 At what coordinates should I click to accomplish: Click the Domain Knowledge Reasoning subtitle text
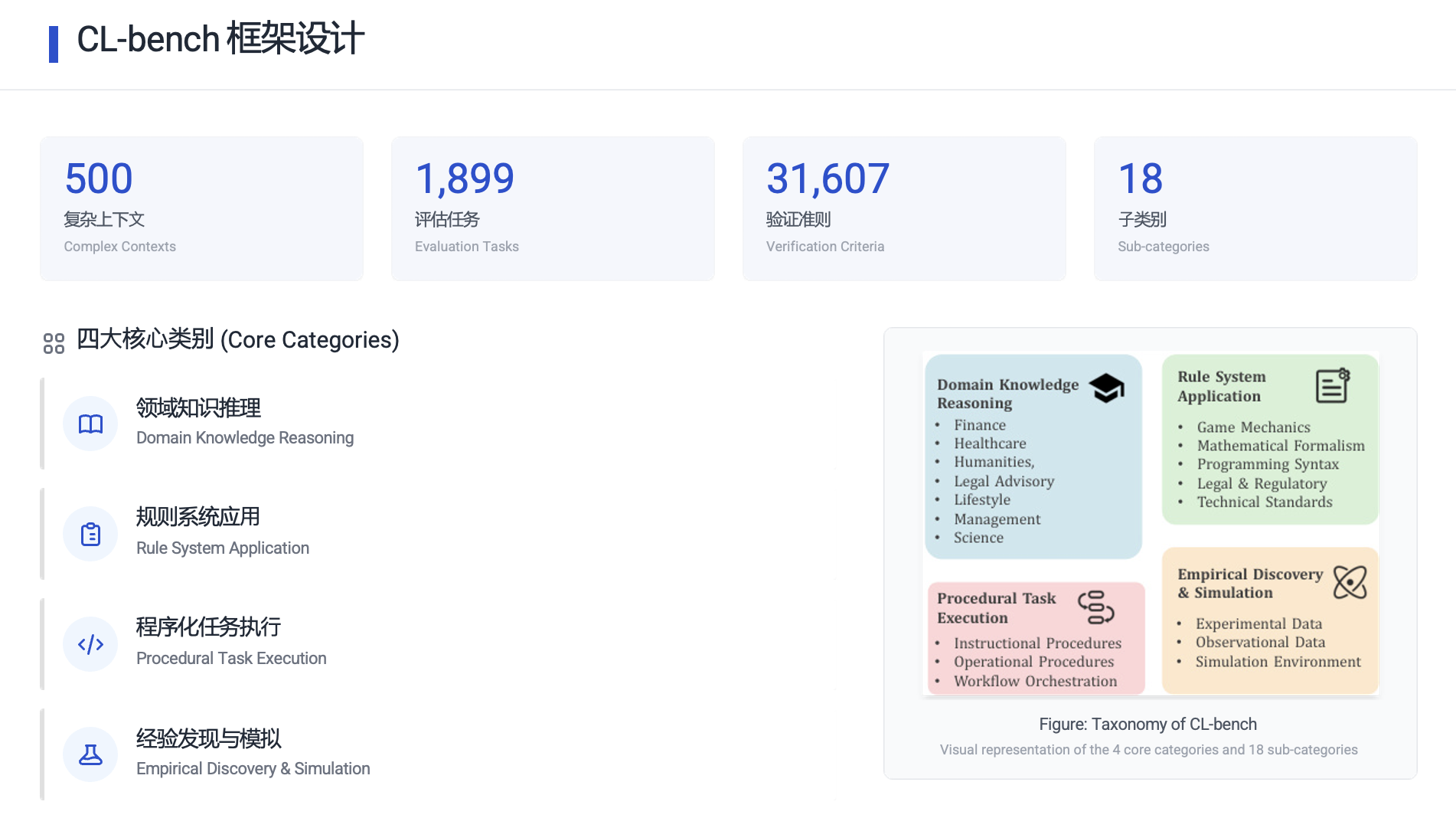coord(245,437)
